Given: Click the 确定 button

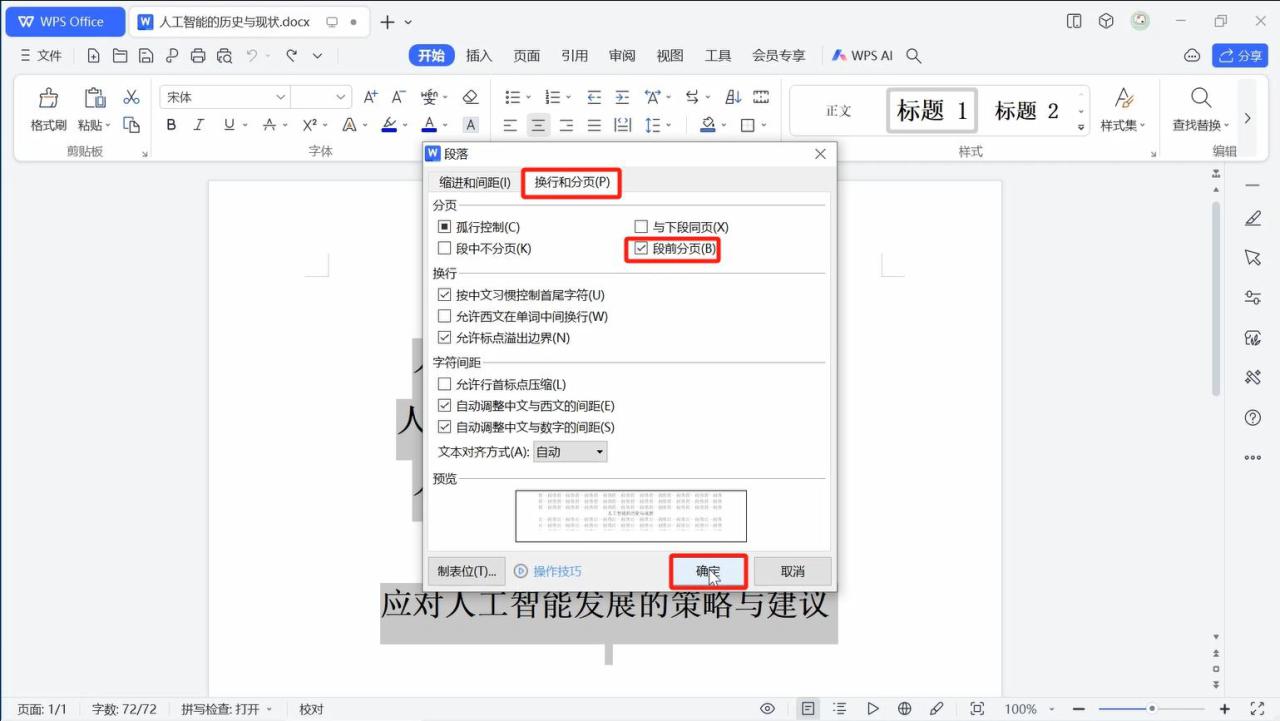Looking at the screenshot, I should coord(708,571).
